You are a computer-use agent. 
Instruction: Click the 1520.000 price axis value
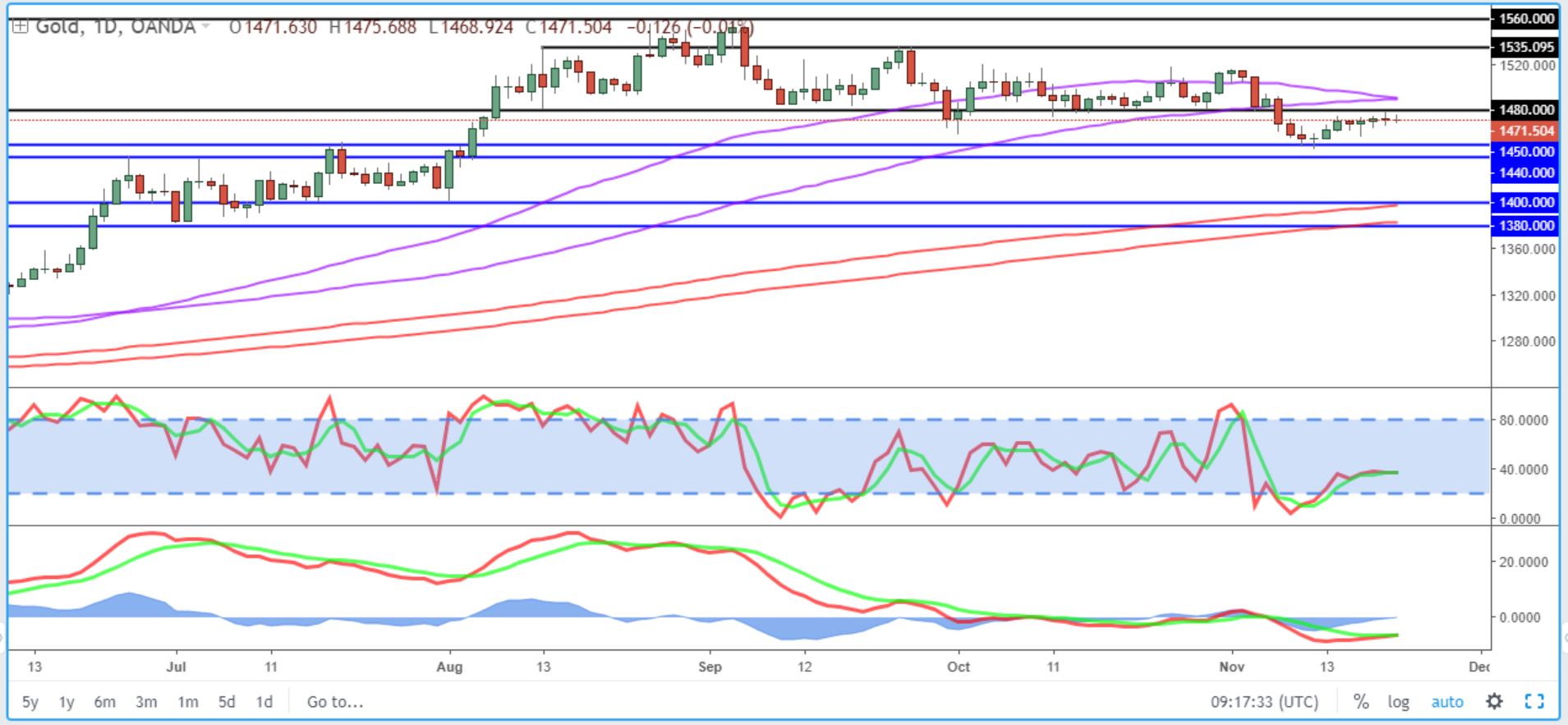(x=1528, y=66)
